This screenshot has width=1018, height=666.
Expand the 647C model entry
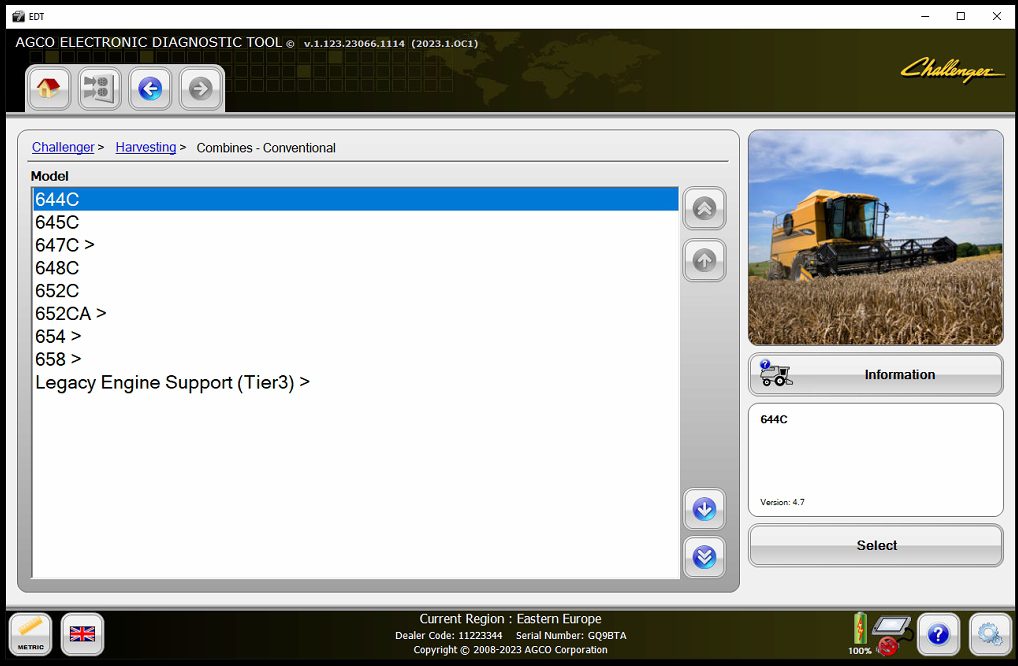tap(64, 245)
